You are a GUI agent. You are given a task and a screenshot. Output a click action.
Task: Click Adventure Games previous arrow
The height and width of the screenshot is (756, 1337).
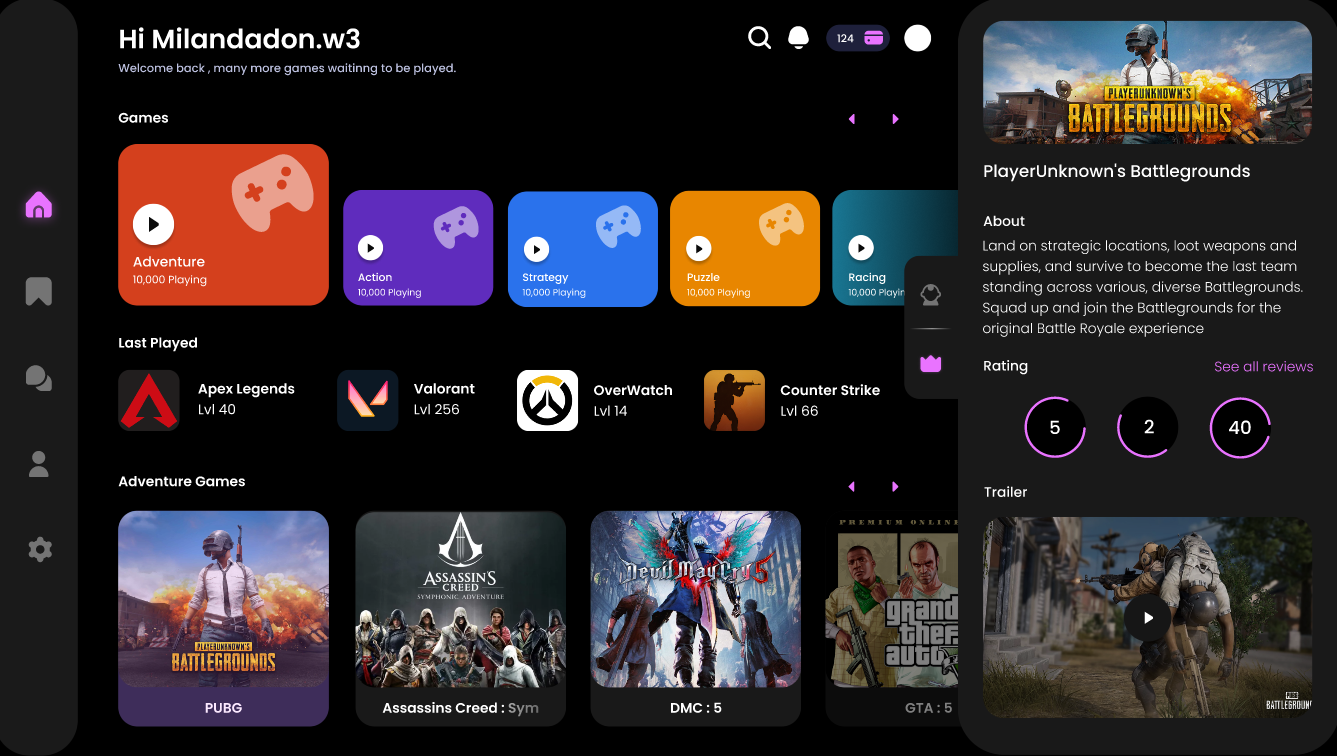(x=852, y=487)
